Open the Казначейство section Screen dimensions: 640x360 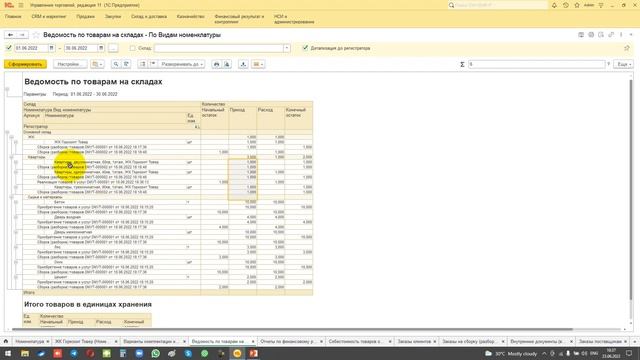[x=191, y=17]
